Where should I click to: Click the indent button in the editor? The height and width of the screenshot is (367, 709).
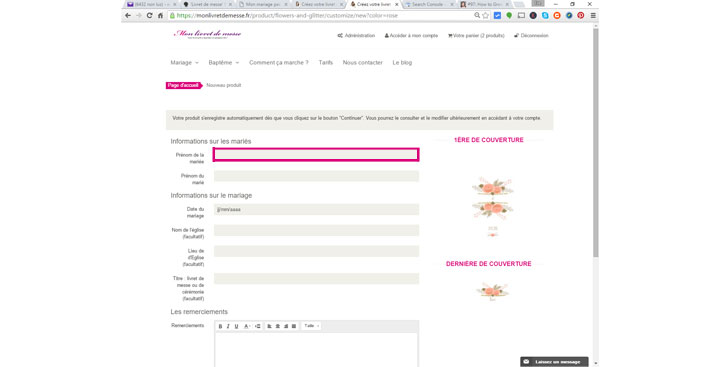258,326
